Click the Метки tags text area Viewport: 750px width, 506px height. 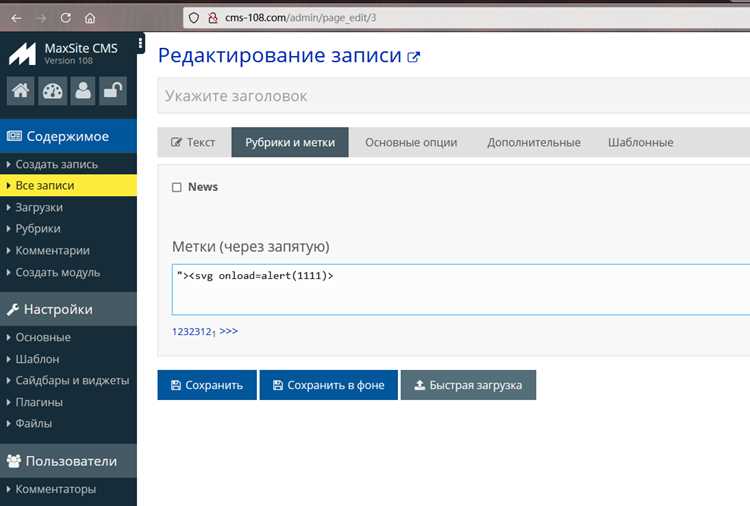461,289
